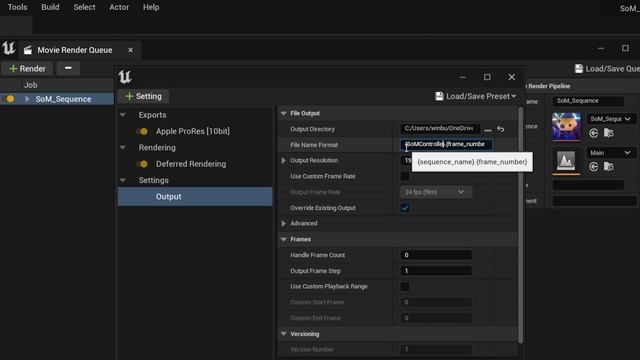Open the Tools menu
Screen dimensions: 640x360
[x=17, y=7]
